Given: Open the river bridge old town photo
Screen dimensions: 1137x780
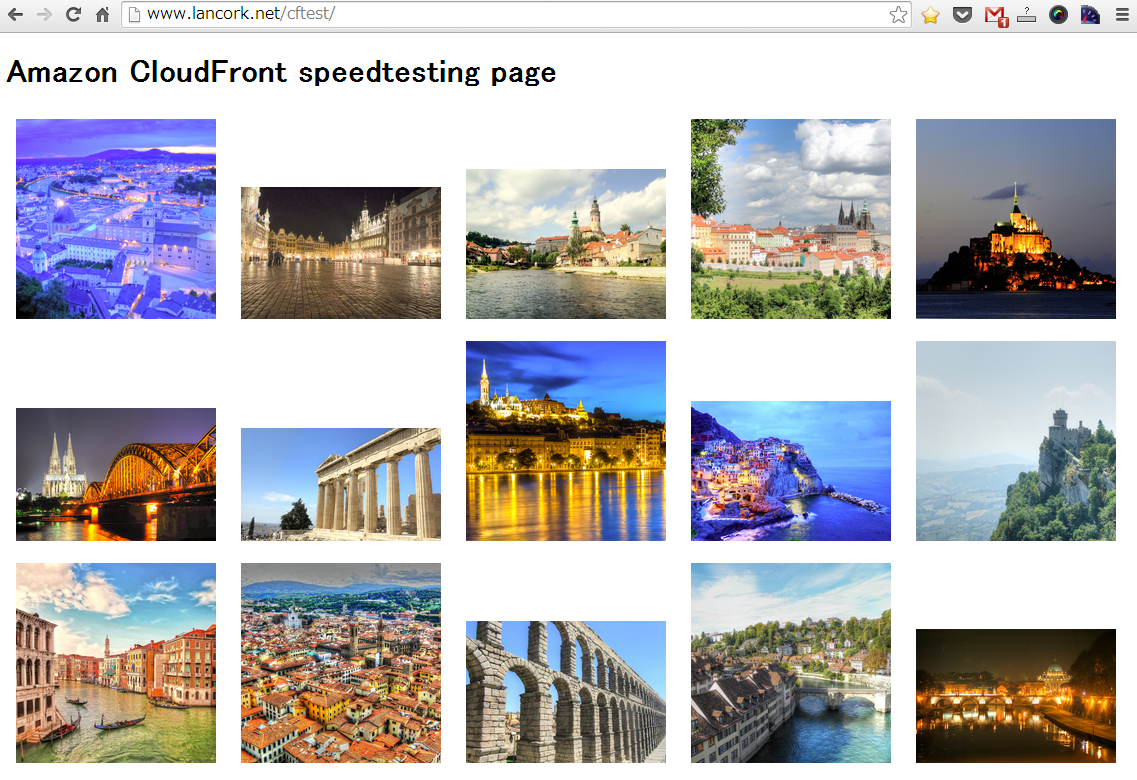Looking at the screenshot, I should (790, 663).
